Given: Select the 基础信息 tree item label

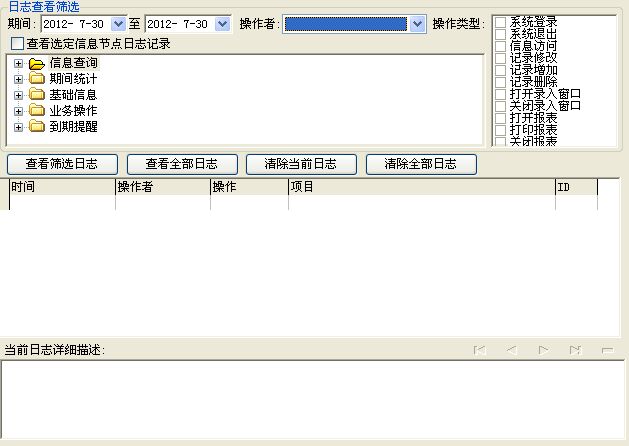Looking at the screenshot, I should point(73,95).
